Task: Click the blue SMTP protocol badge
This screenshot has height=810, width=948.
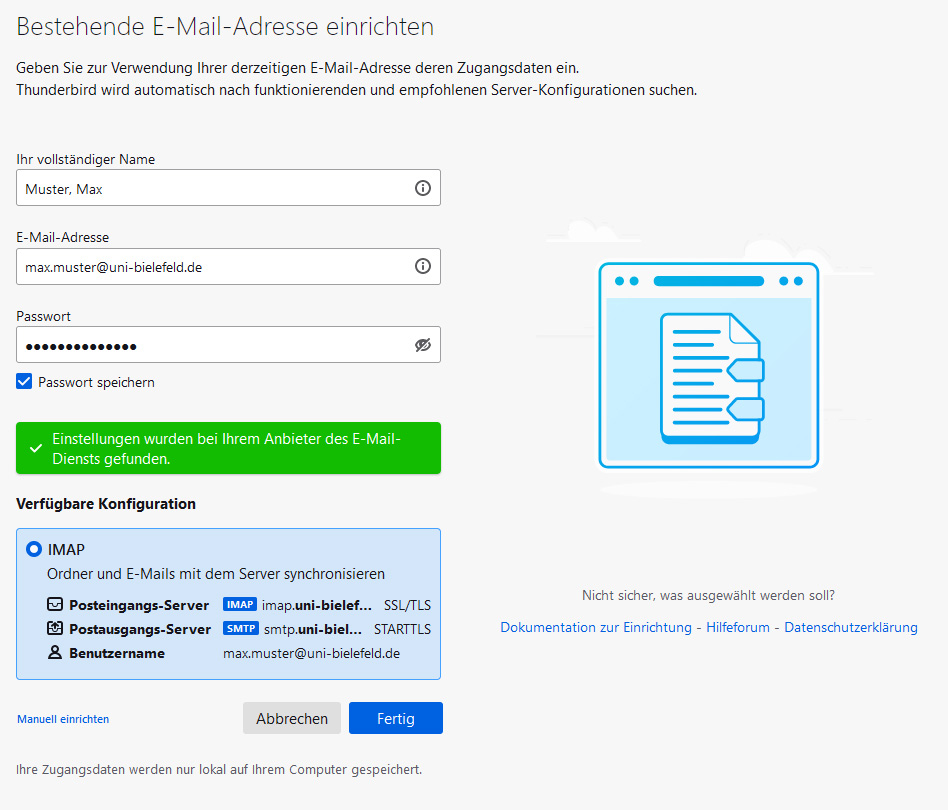Action: point(241,629)
